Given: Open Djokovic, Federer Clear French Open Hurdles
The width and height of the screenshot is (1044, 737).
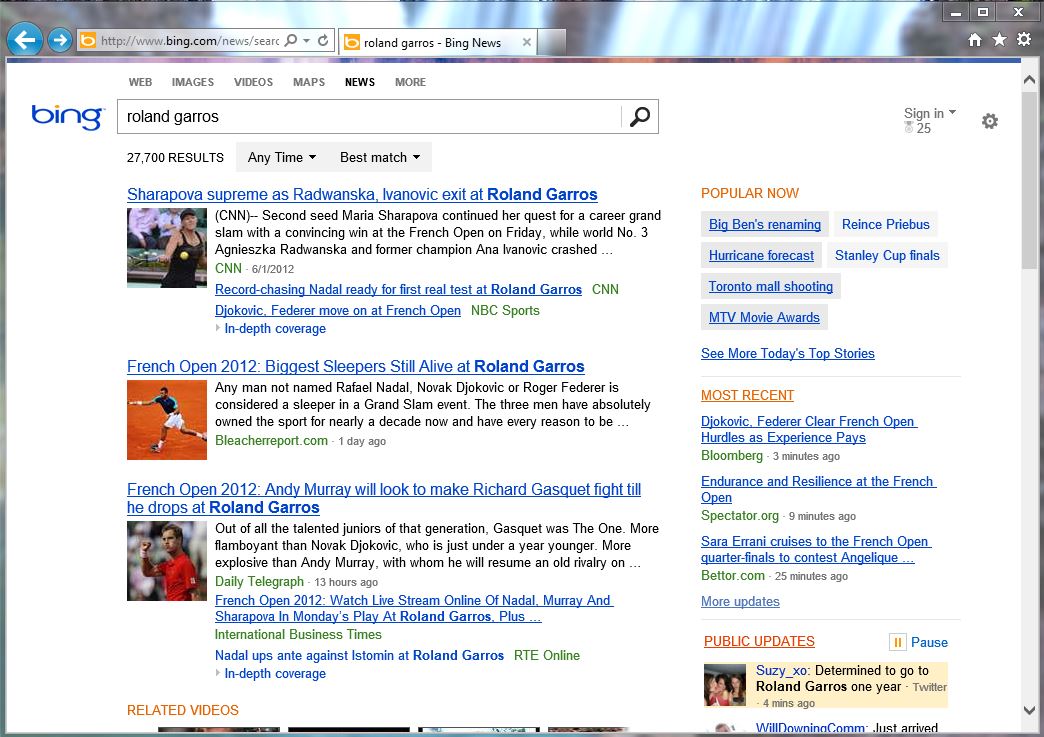Looking at the screenshot, I should [809, 429].
